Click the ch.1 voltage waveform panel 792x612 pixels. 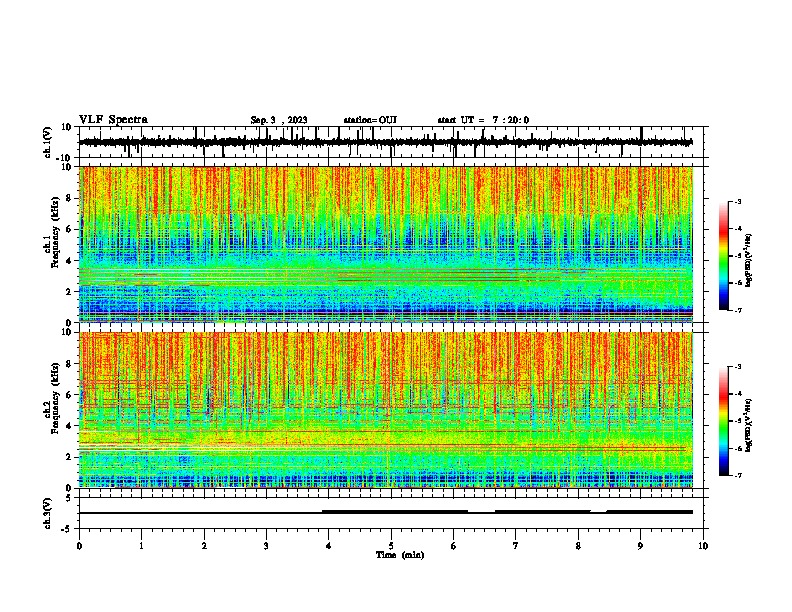tap(391, 142)
